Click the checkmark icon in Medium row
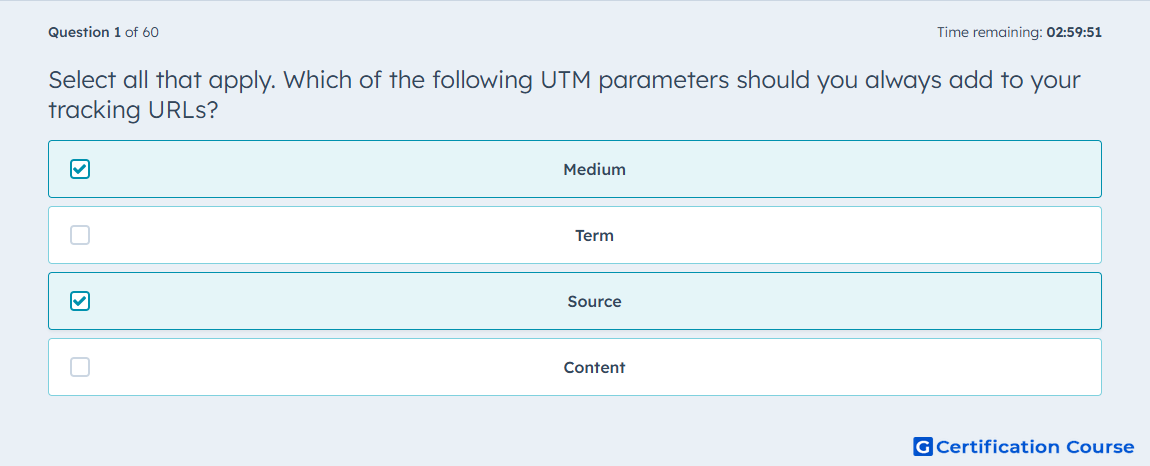The image size is (1150, 466). pos(80,170)
